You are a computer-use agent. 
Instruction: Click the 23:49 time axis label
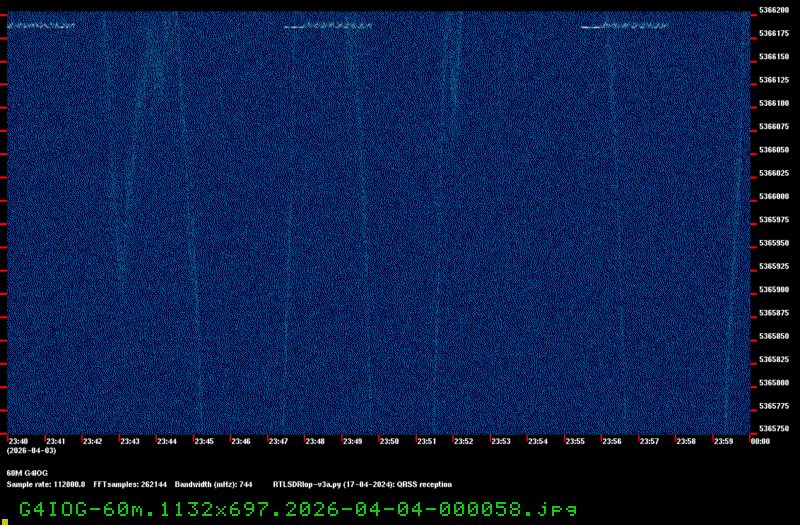(x=353, y=441)
